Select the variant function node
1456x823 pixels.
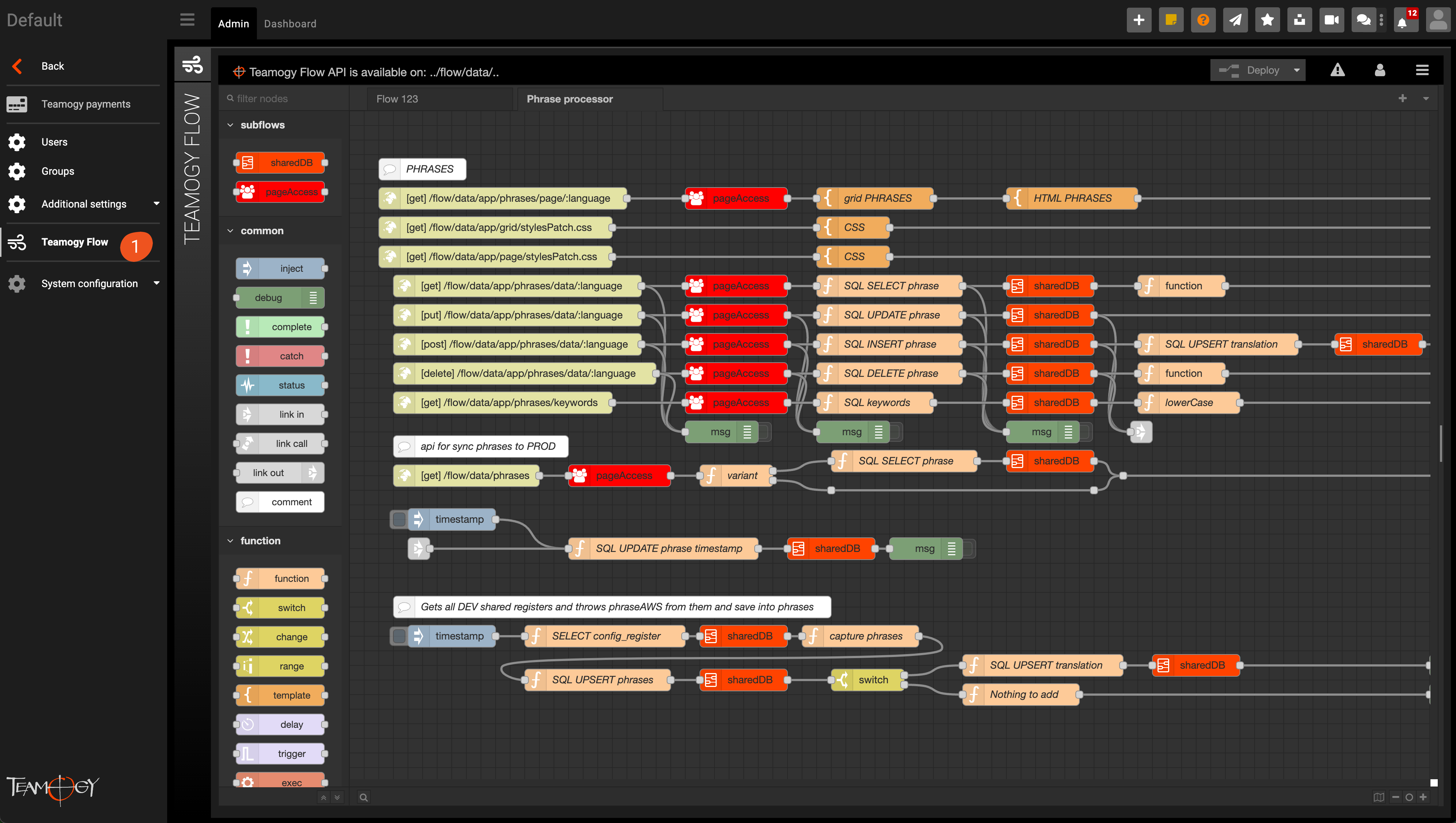[x=736, y=475]
